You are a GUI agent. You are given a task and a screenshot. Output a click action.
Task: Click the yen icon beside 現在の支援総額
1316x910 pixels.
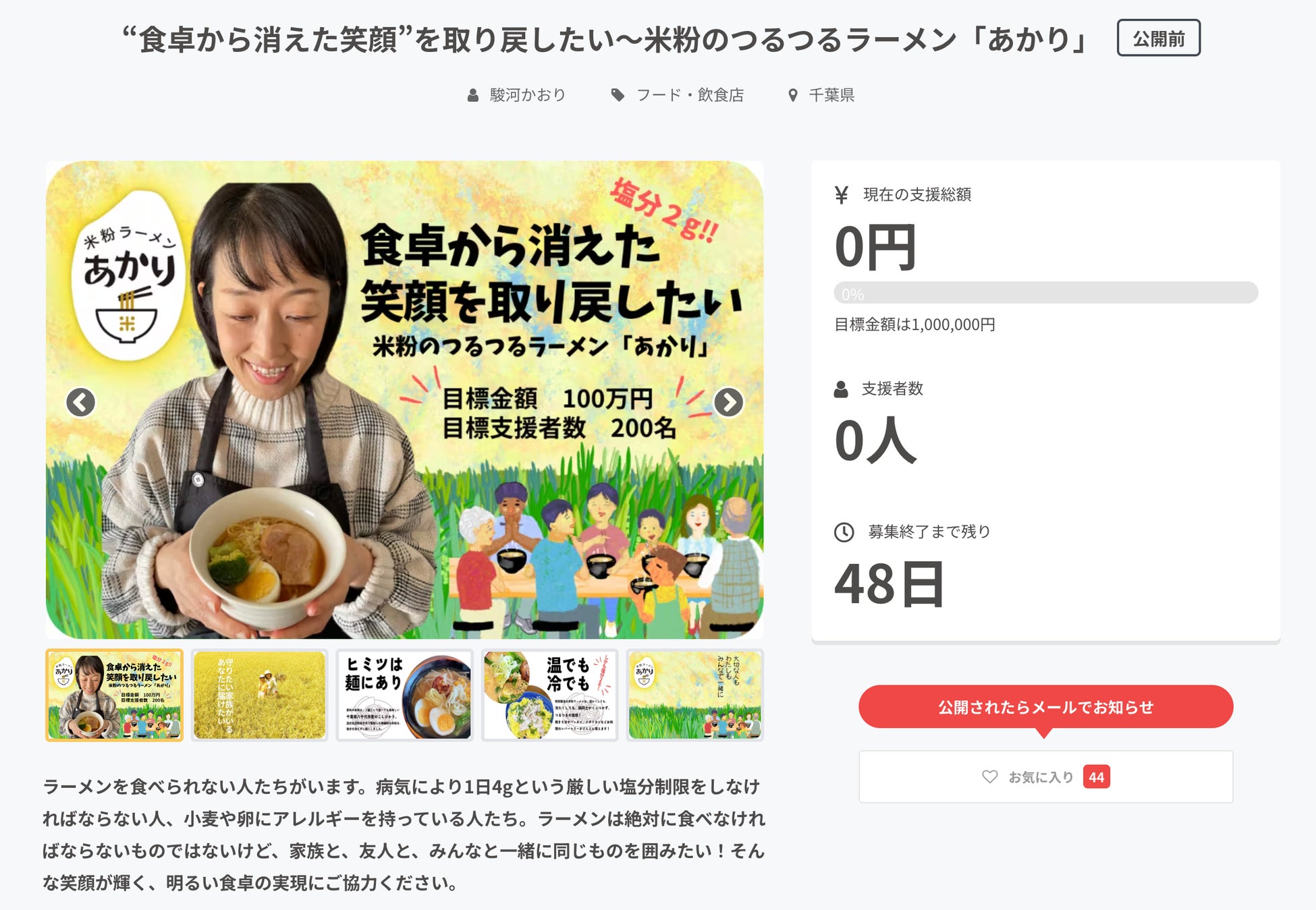click(x=842, y=195)
